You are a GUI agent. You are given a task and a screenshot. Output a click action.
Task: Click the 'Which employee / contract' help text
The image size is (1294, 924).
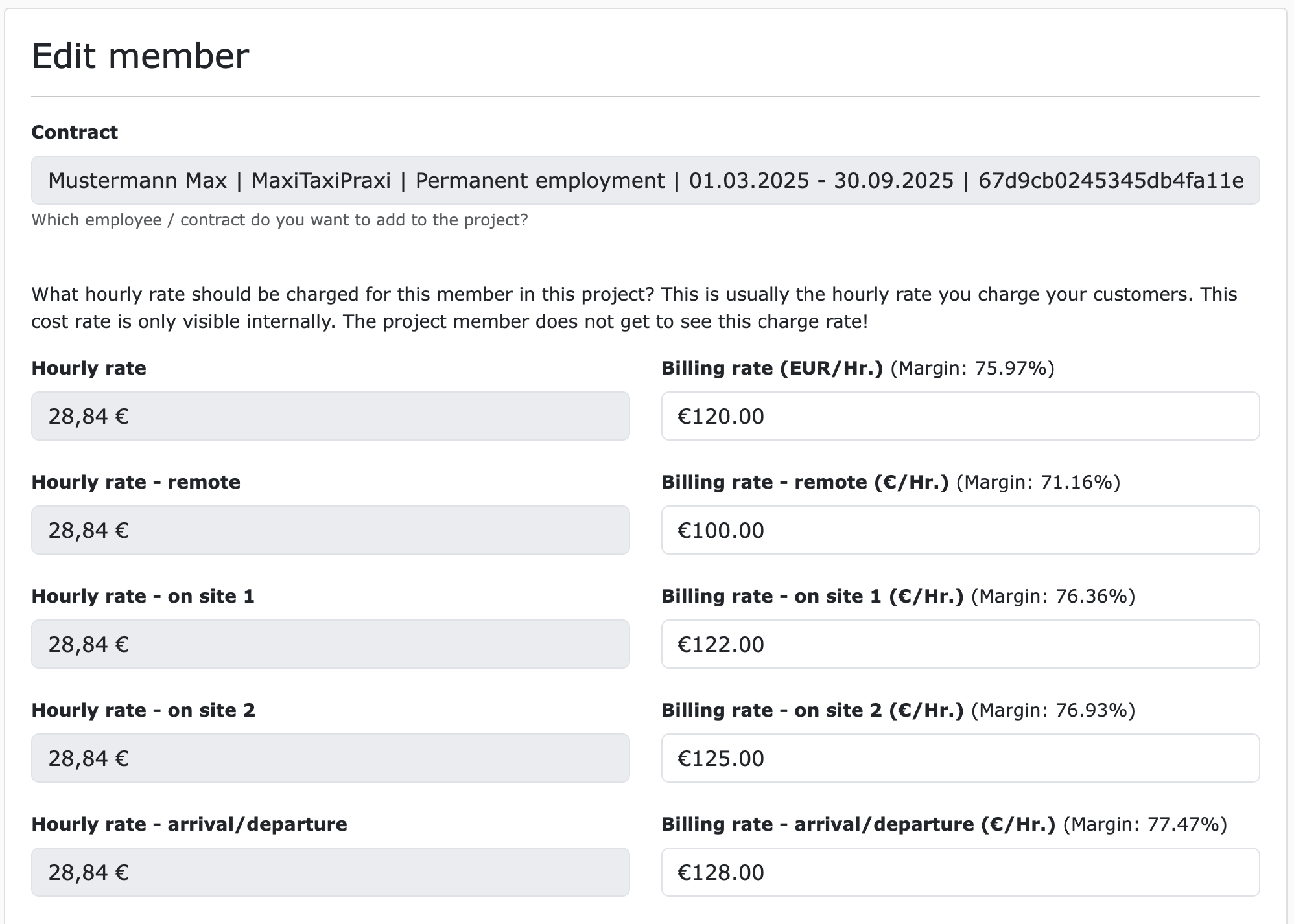279,220
